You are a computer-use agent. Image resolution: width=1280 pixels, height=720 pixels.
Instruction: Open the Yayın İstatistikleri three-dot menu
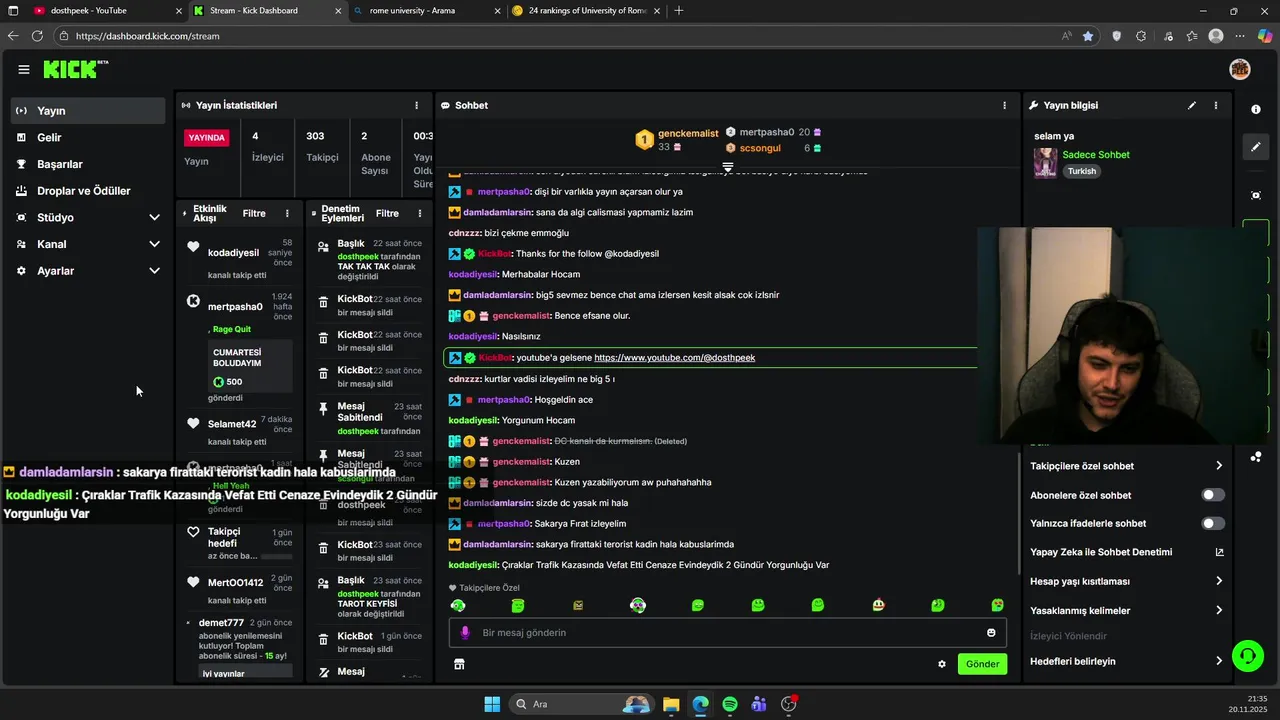pos(417,105)
